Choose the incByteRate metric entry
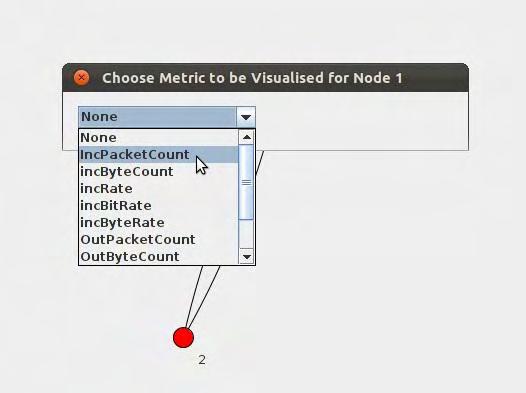Viewport: 526px width, 393px height. coord(158,223)
